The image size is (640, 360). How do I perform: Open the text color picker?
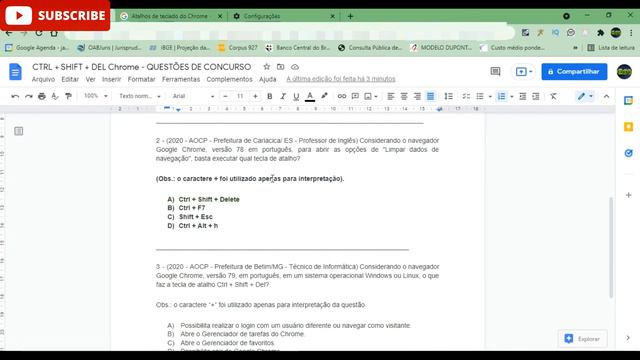pos(310,96)
